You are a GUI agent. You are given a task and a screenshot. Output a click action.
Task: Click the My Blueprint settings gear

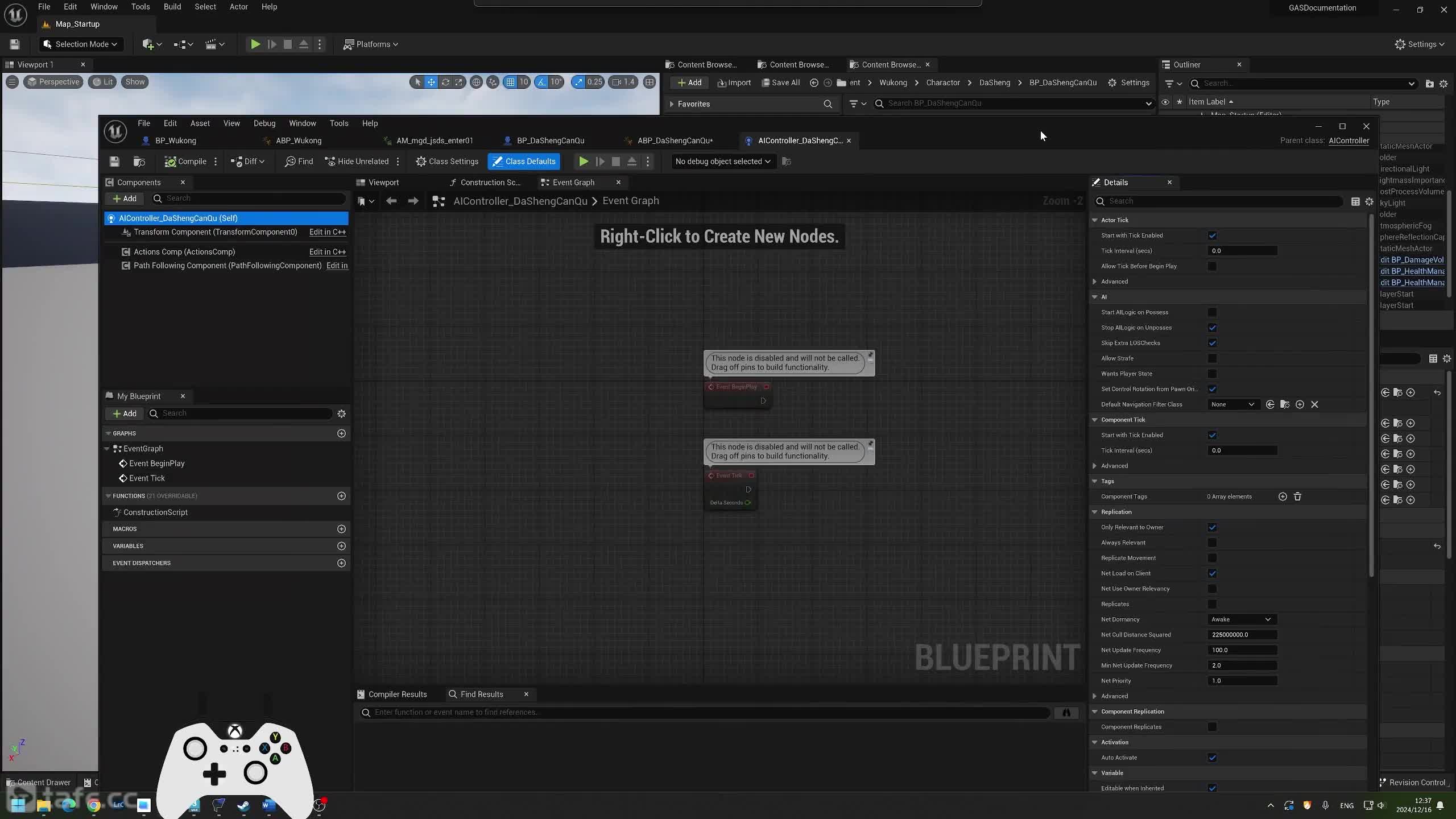(342, 413)
